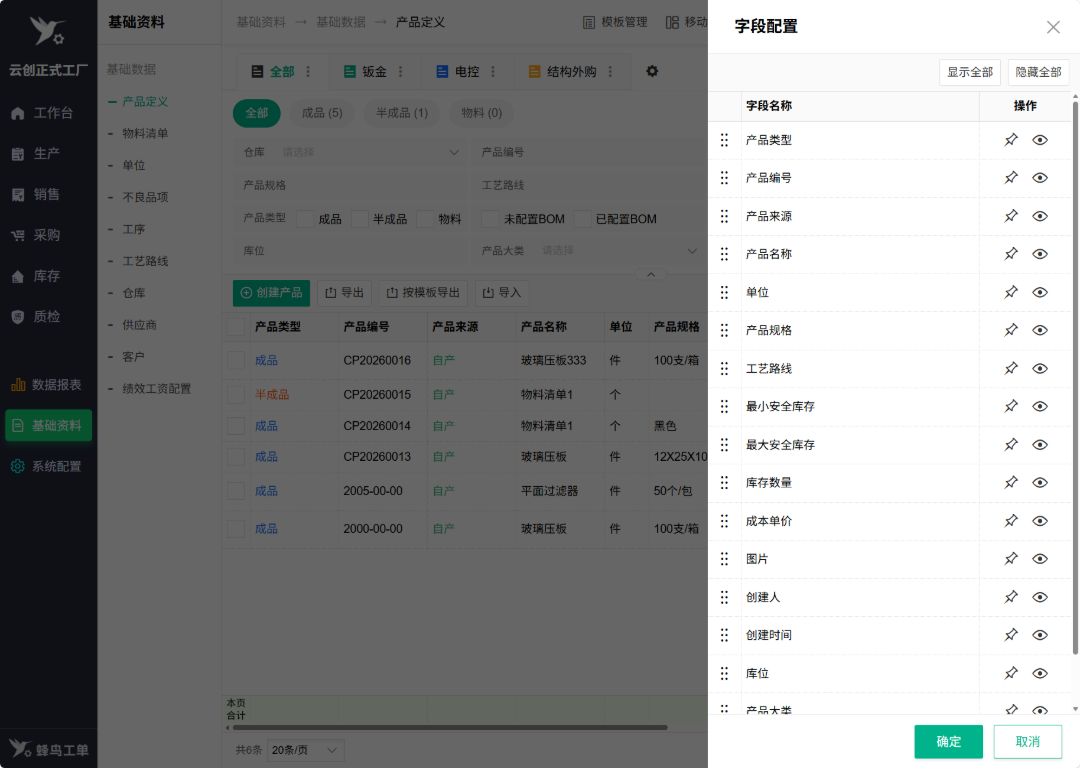
Task: Click 按模板导出 button
Action: point(423,293)
